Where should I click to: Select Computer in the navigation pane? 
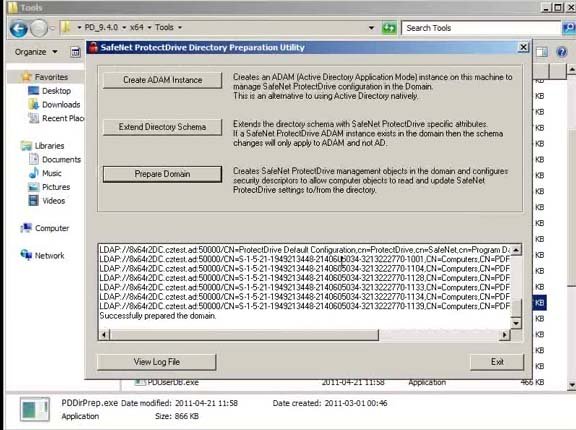[x=52, y=228]
